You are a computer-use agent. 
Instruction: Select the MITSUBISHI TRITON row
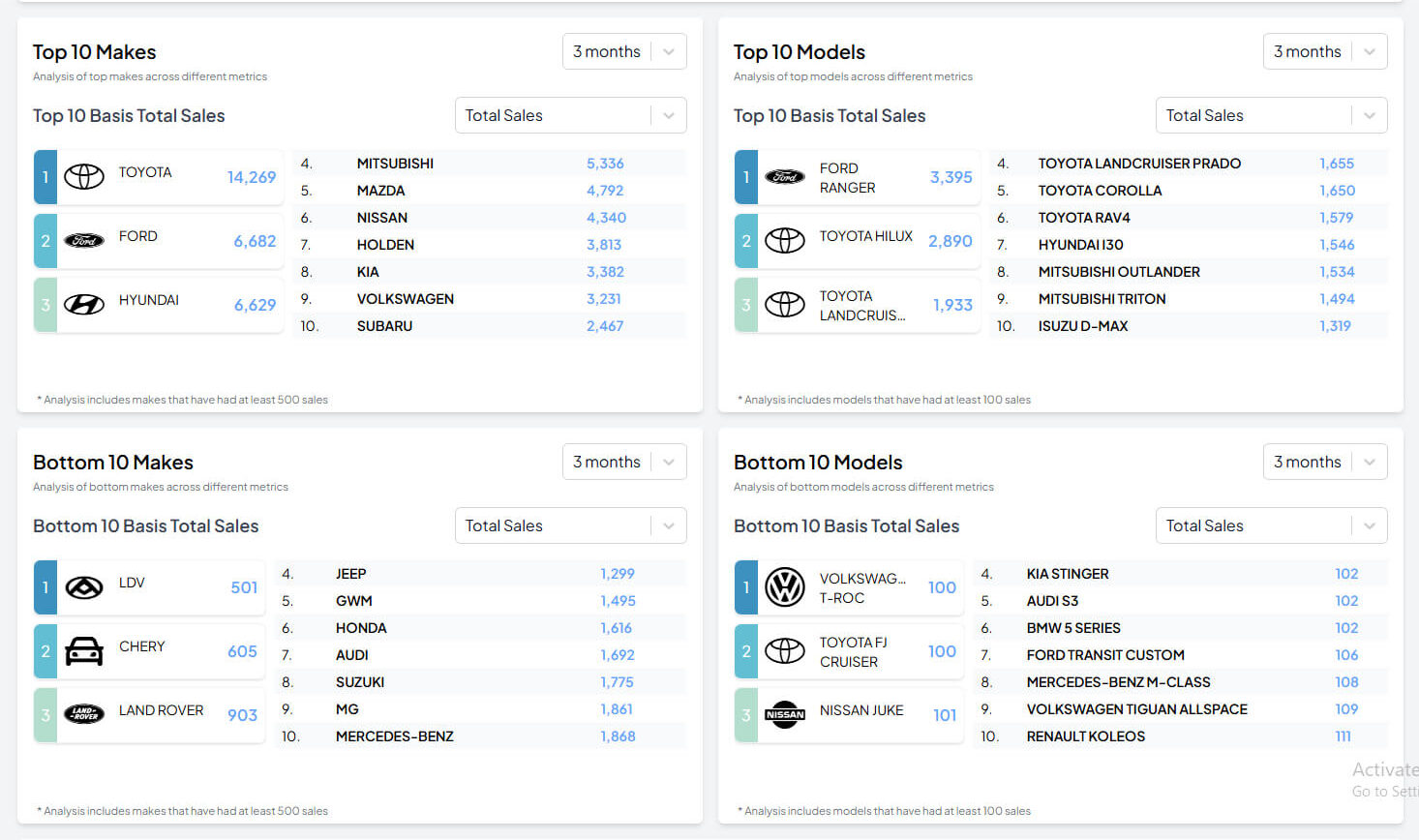[x=1189, y=299]
